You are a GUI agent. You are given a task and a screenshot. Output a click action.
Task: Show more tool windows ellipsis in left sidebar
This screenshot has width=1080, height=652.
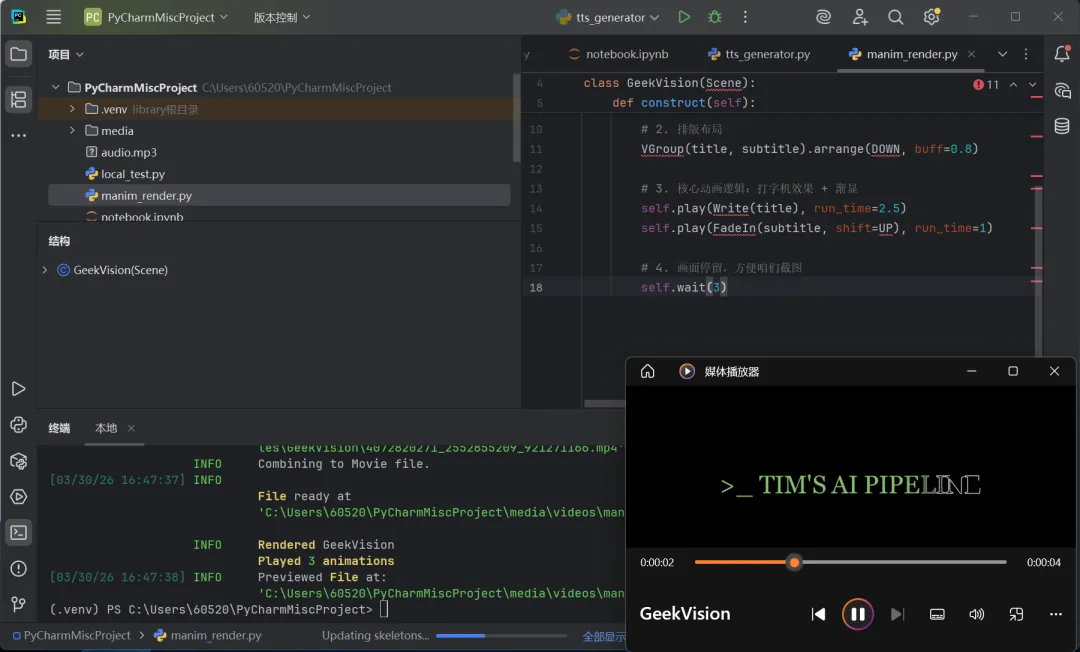pos(19,136)
